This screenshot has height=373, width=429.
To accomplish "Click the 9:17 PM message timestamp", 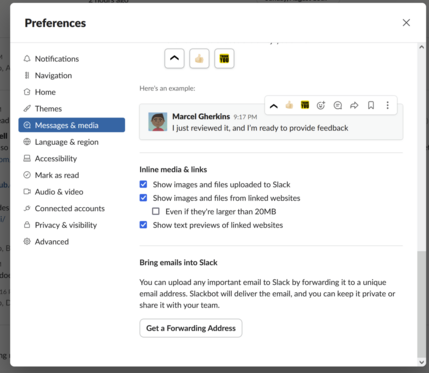I will 245,117.
